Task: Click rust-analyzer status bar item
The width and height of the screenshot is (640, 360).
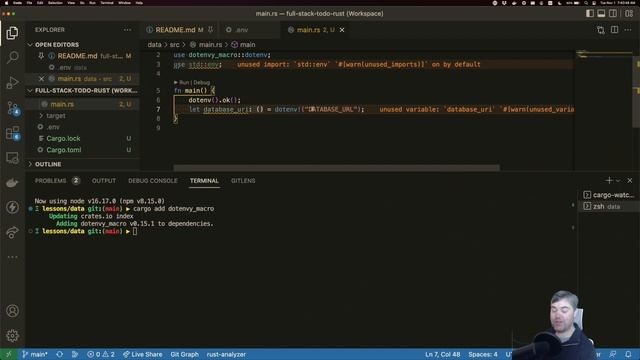Action: [x=226, y=354]
